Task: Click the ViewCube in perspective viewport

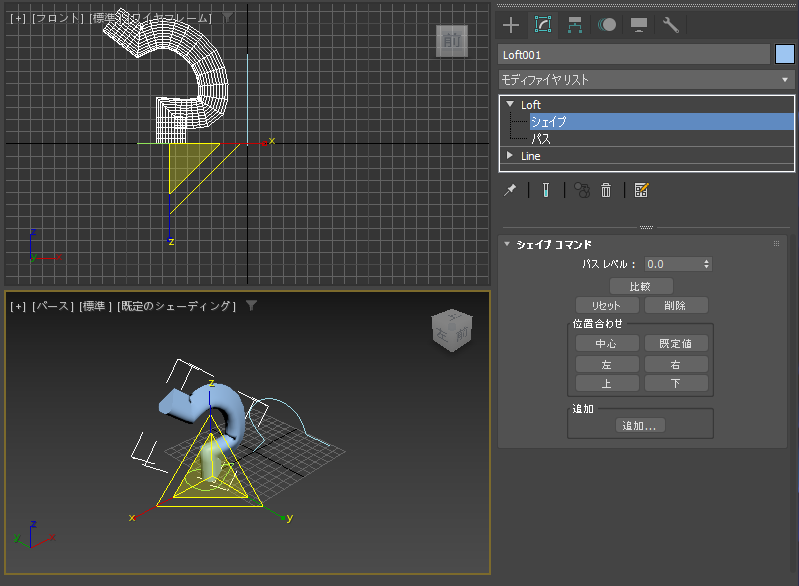Action: click(x=451, y=330)
